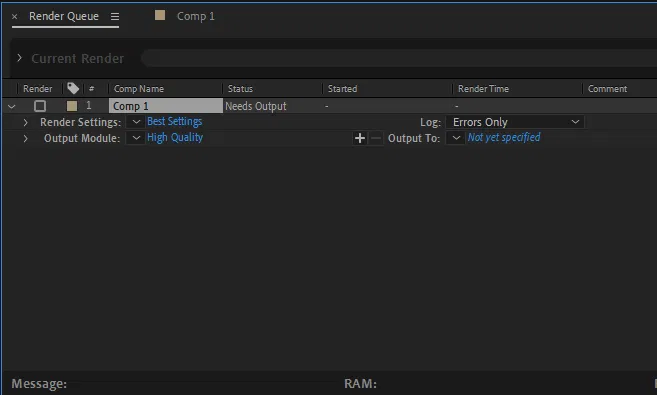The width and height of the screenshot is (657, 395).
Task: Click the Render column header
Action: click(38, 89)
